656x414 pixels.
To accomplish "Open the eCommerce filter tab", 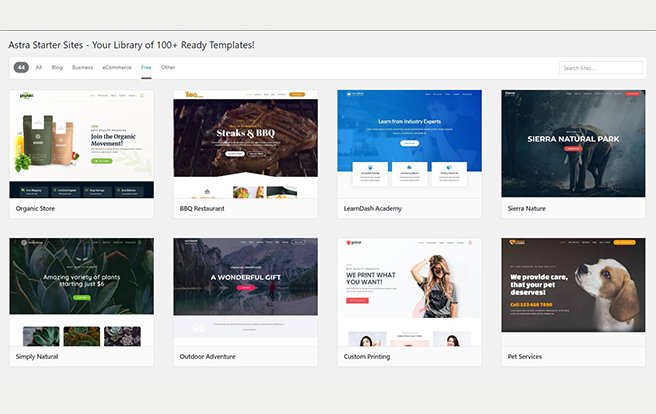I will coord(116,68).
